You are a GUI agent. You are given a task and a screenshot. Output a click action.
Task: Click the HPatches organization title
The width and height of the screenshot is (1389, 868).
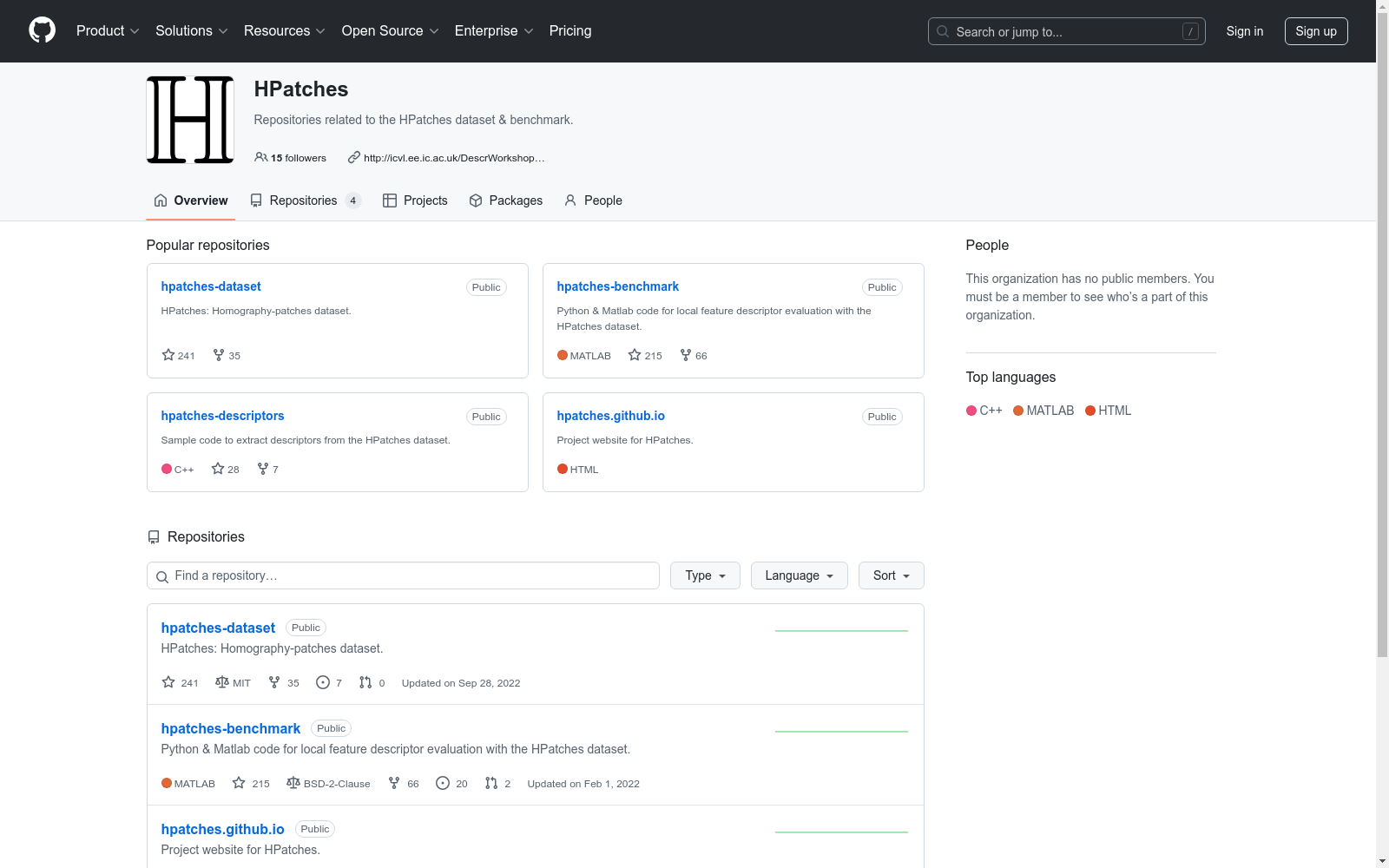click(x=301, y=89)
